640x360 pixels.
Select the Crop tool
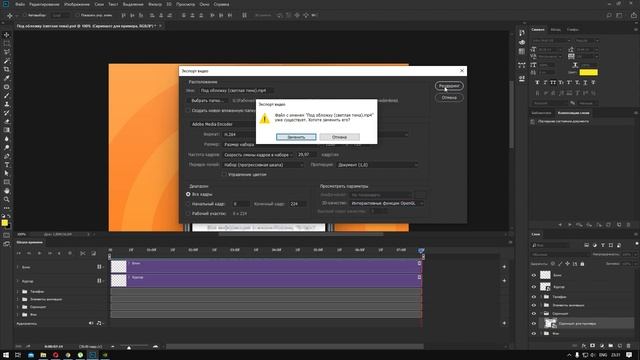point(7,69)
